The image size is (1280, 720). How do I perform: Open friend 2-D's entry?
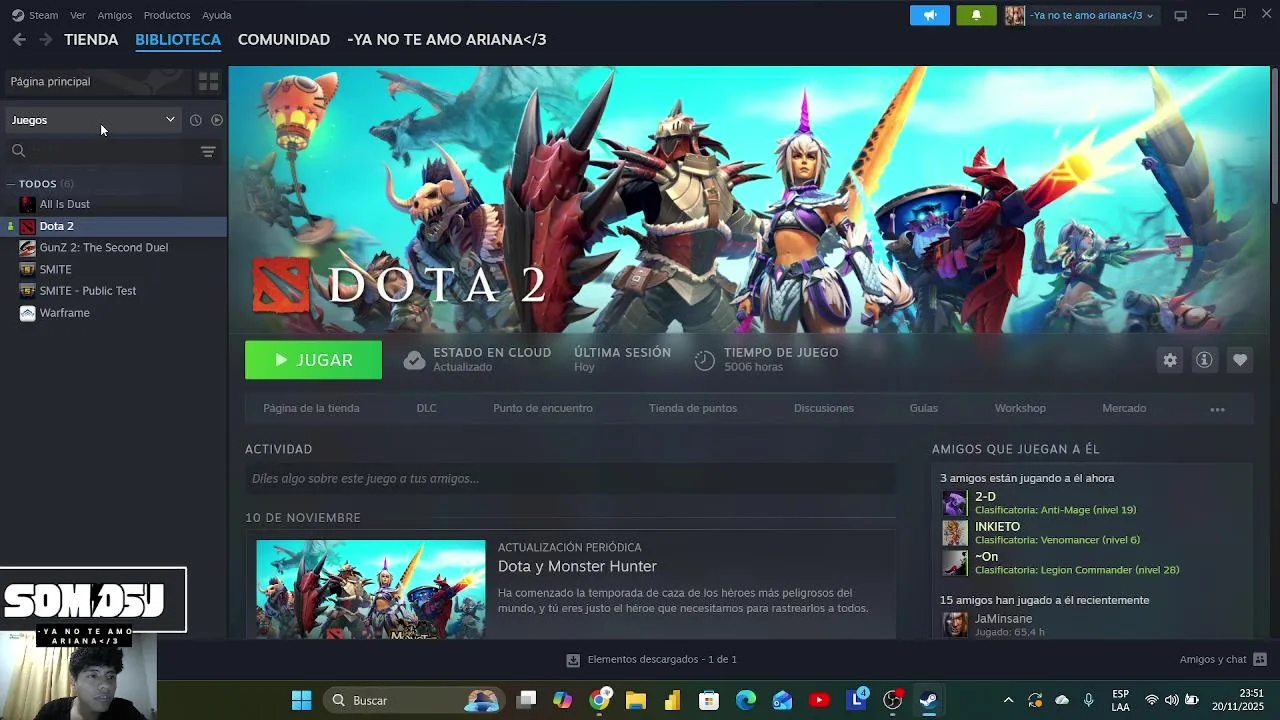point(1040,503)
